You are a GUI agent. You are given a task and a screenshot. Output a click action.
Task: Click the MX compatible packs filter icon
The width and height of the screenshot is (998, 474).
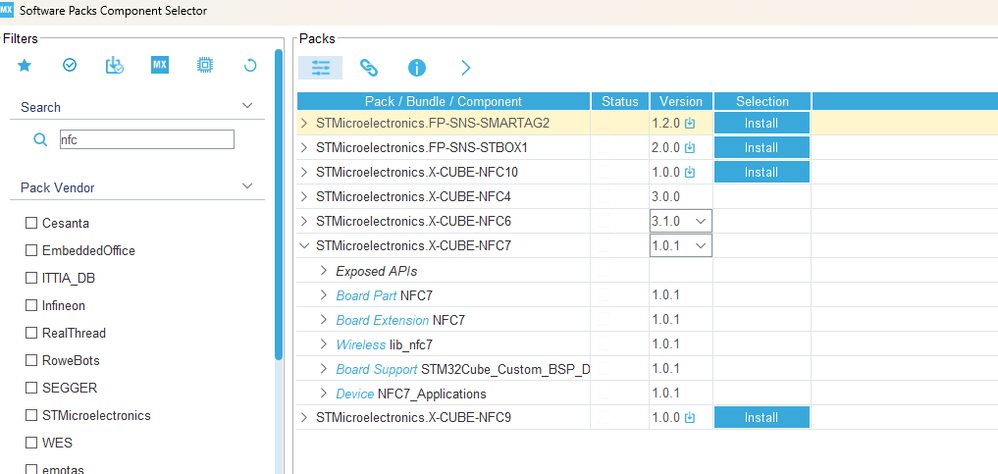tap(160, 65)
